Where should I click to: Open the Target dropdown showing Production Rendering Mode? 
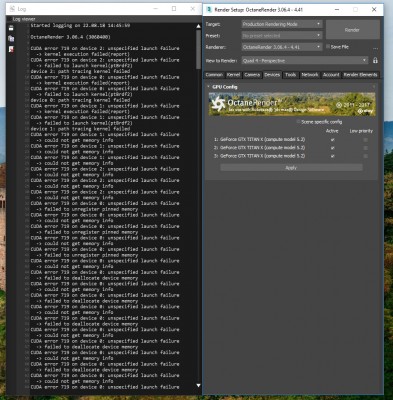(x=282, y=24)
